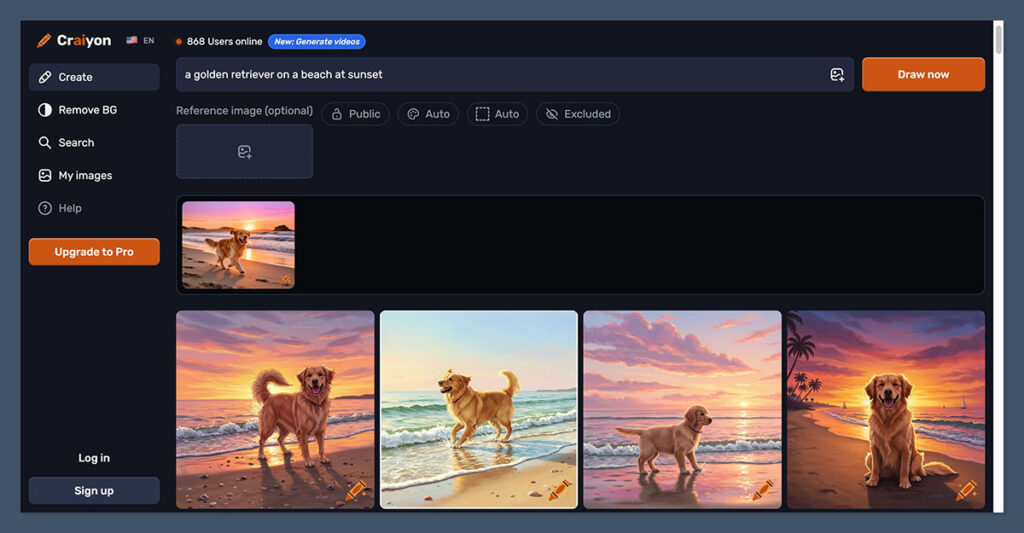This screenshot has height=533, width=1024.
Task: Click the crayon icon on sitting dog image
Action: (967, 491)
